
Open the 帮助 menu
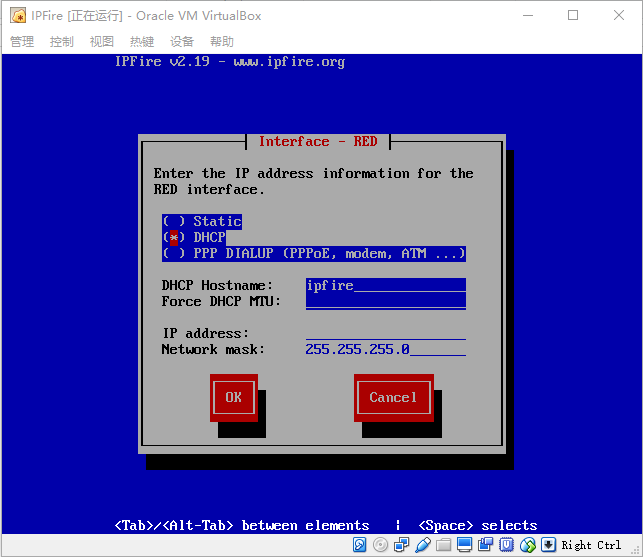[222, 41]
